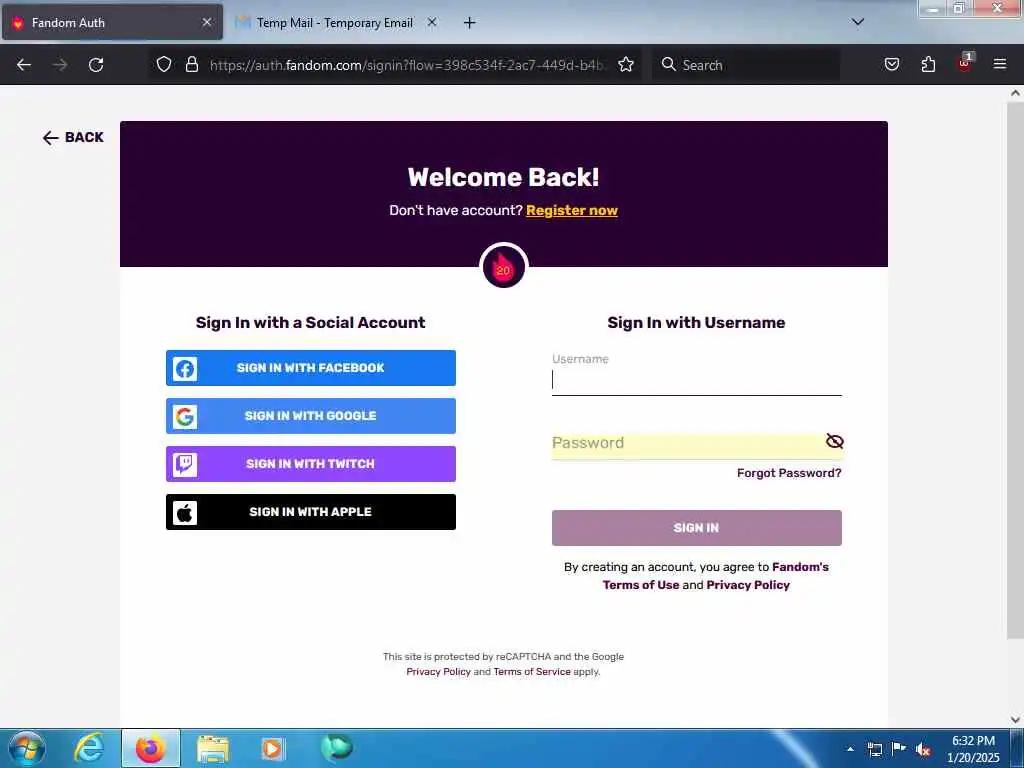Click the page vertical scrollbar thumb
The width and height of the screenshot is (1024, 768).
[x=1015, y=370]
